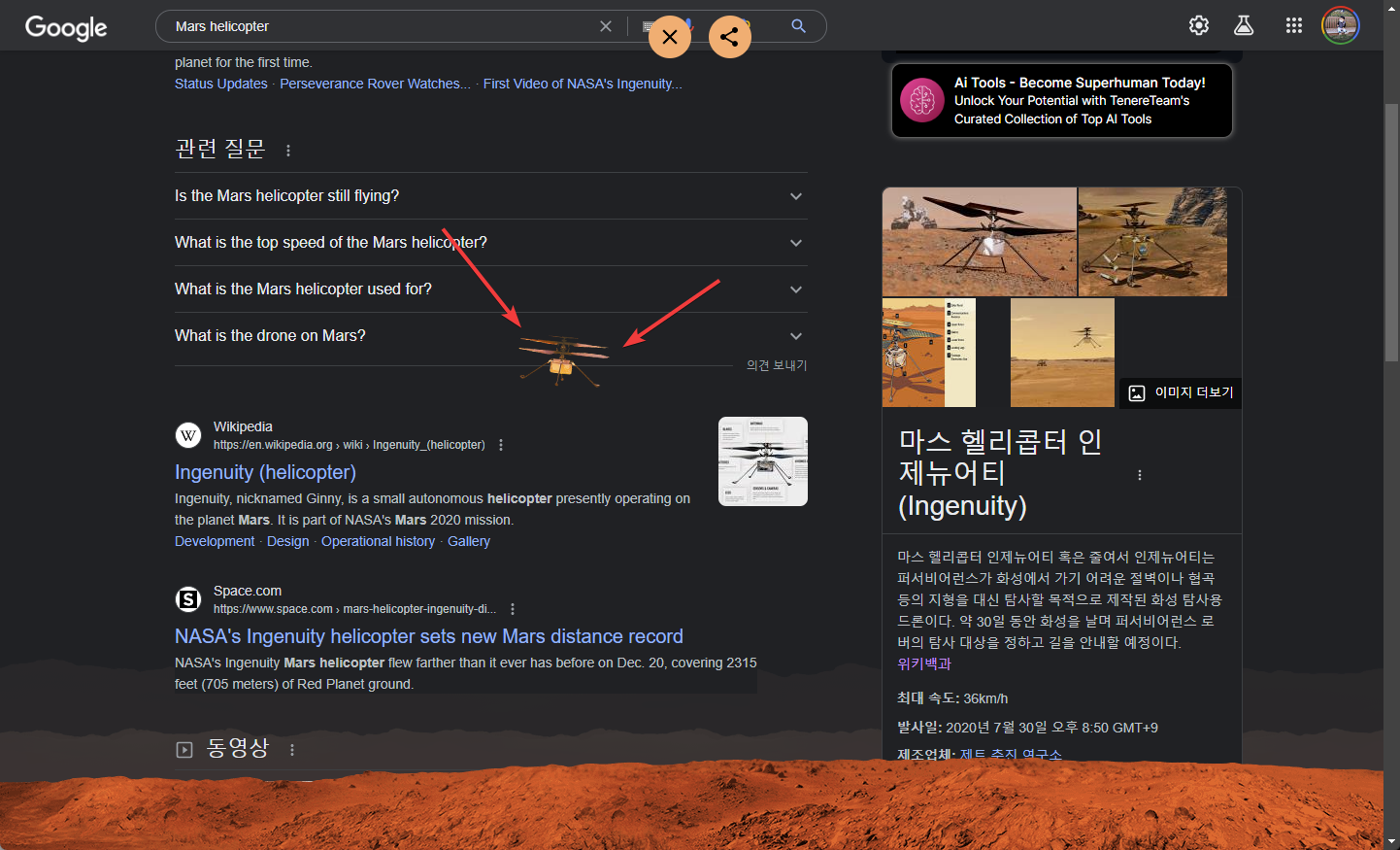The height and width of the screenshot is (850, 1400).
Task: Click the 동영상 video section icon
Action: (x=184, y=750)
